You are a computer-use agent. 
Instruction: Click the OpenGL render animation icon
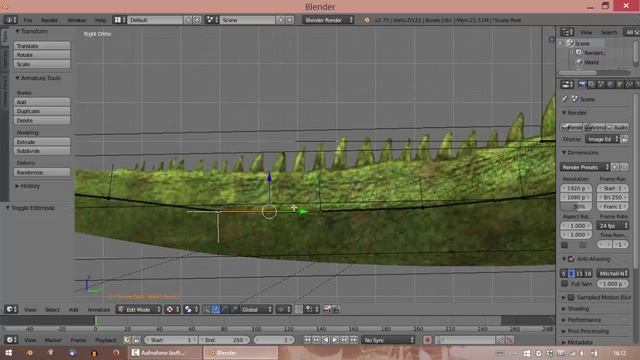click(336, 309)
